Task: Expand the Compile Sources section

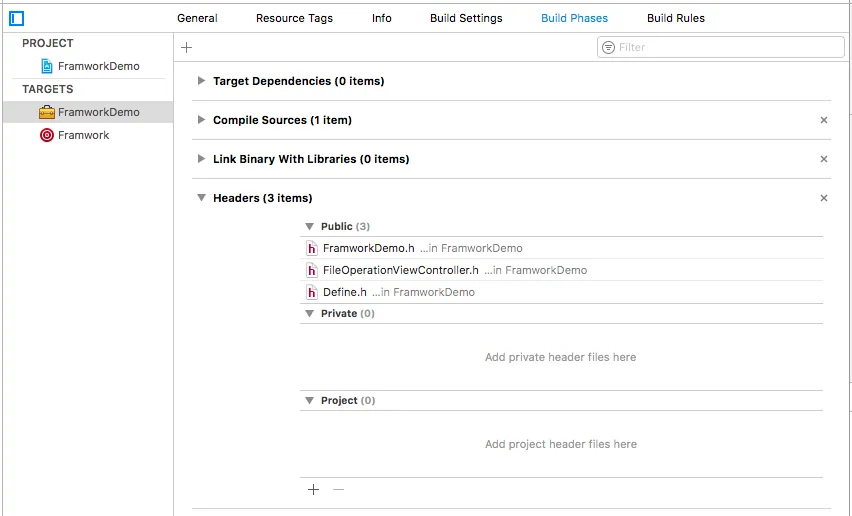Action: tap(202, 120)
